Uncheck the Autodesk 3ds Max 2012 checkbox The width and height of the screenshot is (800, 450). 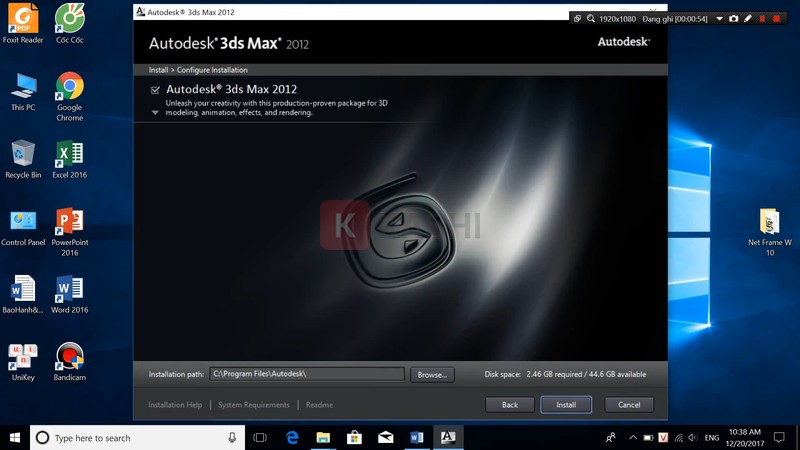pyautogui.click(x=155, y=90)
